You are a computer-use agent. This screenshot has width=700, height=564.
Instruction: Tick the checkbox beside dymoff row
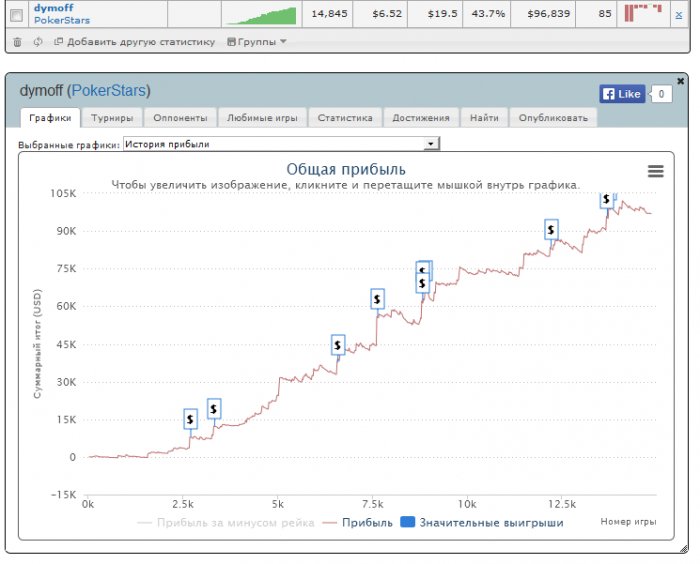[16, 14]
